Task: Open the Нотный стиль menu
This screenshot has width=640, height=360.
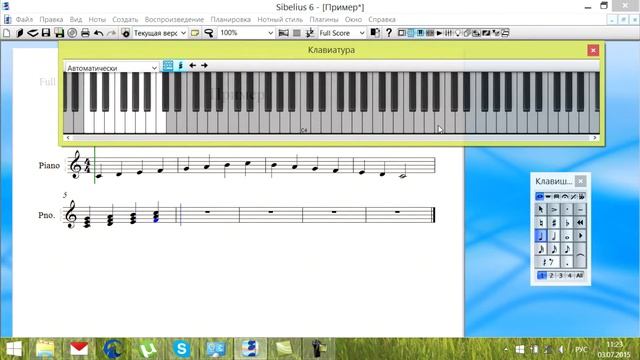Action: [280, 19]
